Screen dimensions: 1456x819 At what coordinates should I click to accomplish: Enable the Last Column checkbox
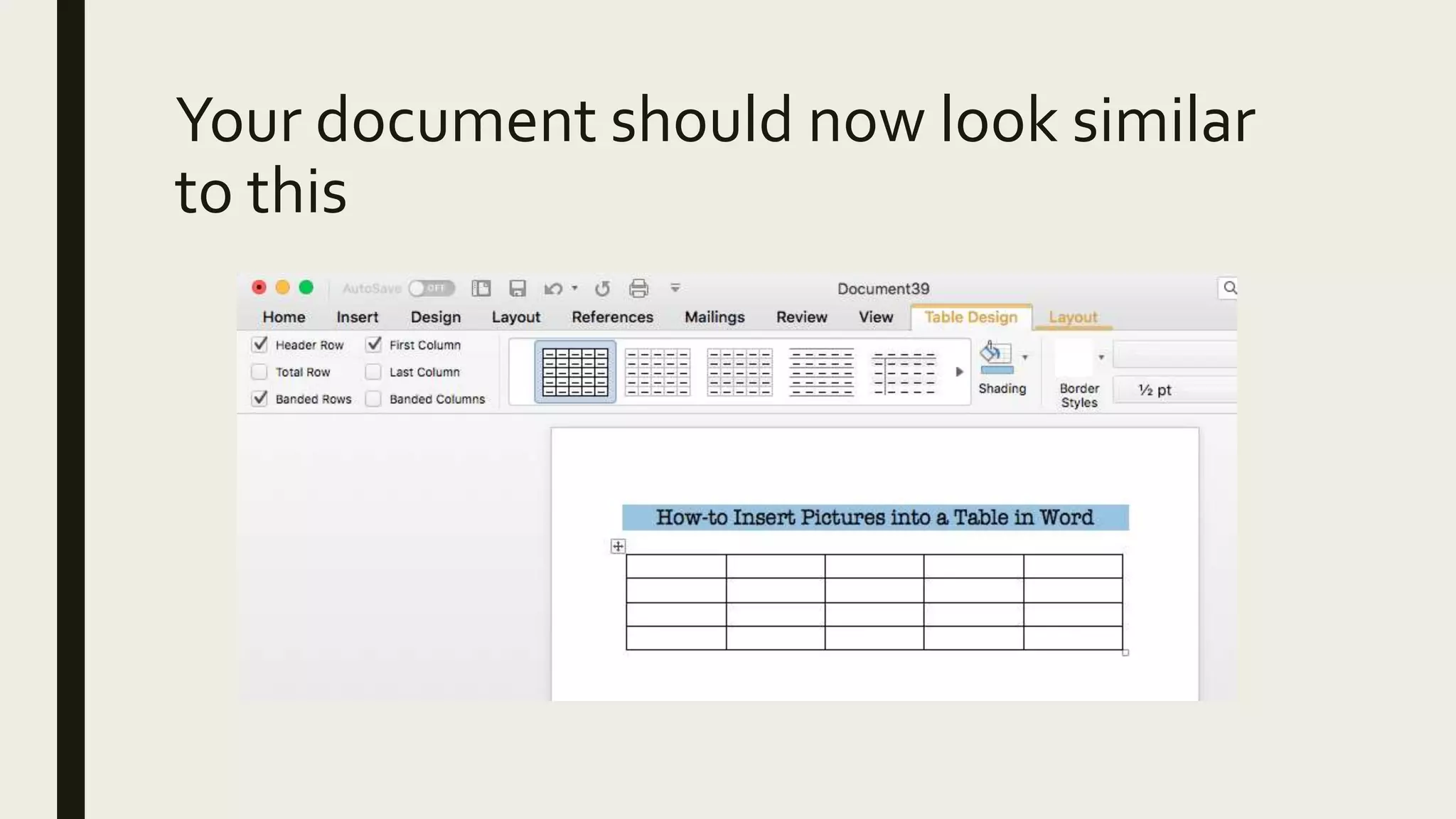[x=373, y=372]
